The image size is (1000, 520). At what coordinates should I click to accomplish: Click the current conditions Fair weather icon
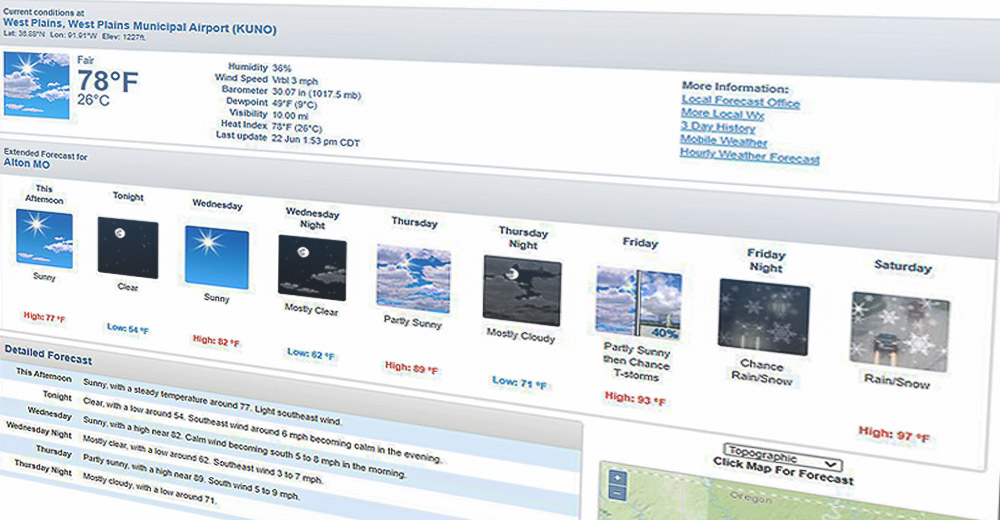click(x=38, y=86)
